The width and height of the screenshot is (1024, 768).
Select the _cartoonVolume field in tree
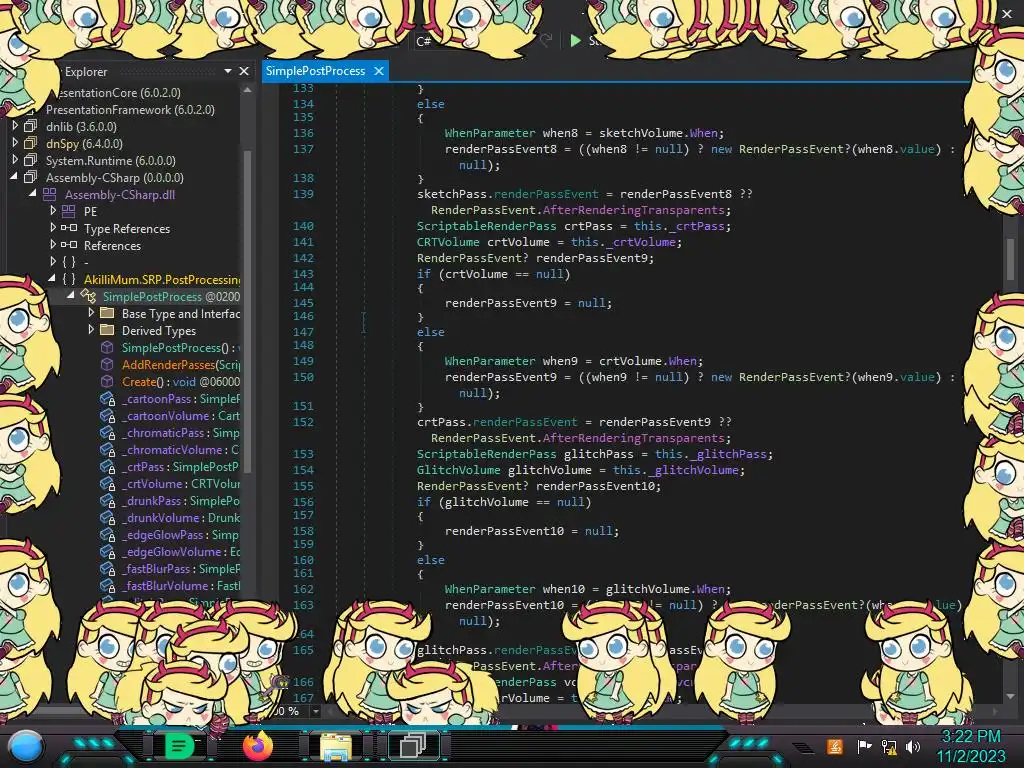click(x=181, y=415)
